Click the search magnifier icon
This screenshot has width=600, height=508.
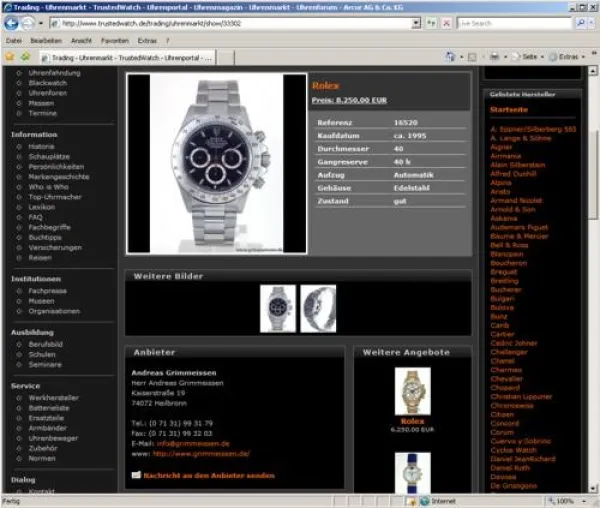[x=580, y=23]
